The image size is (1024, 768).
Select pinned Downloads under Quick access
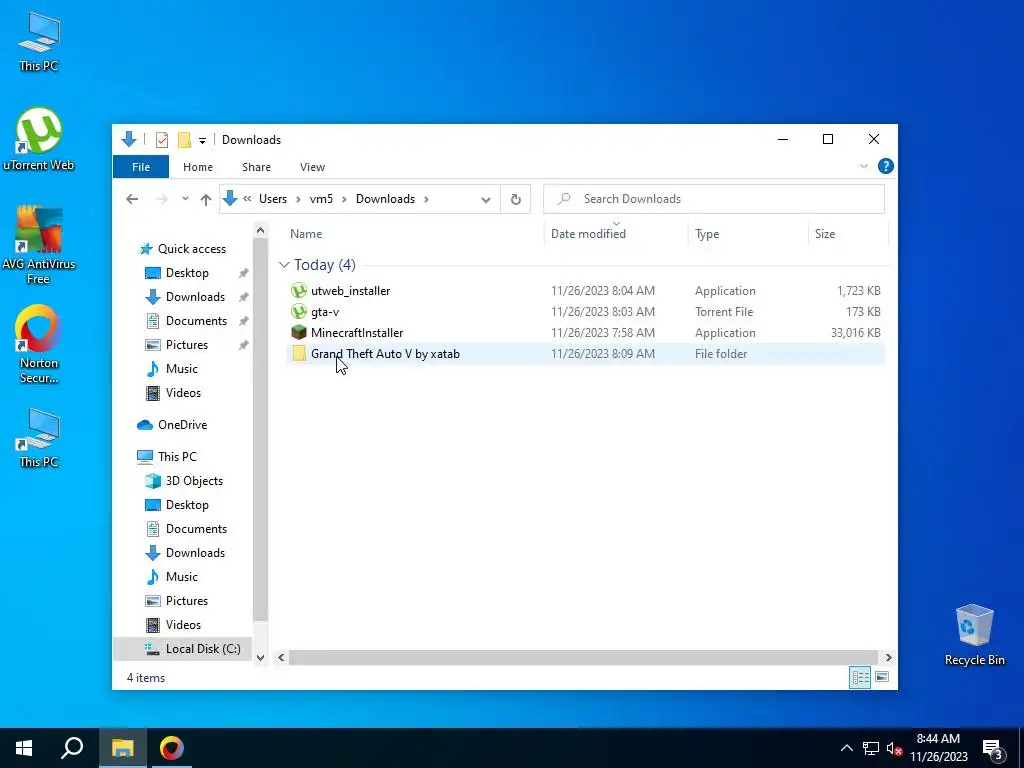point(195,296)
